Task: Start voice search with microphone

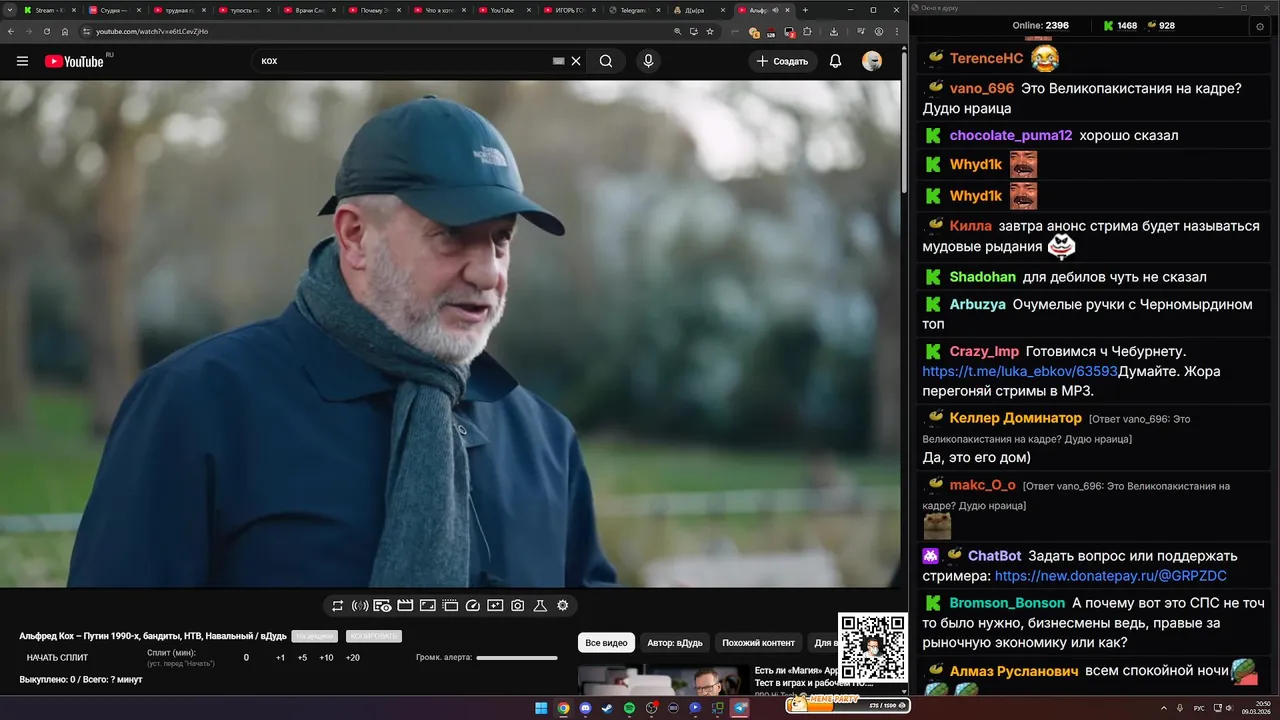Action: pos(648,61)
